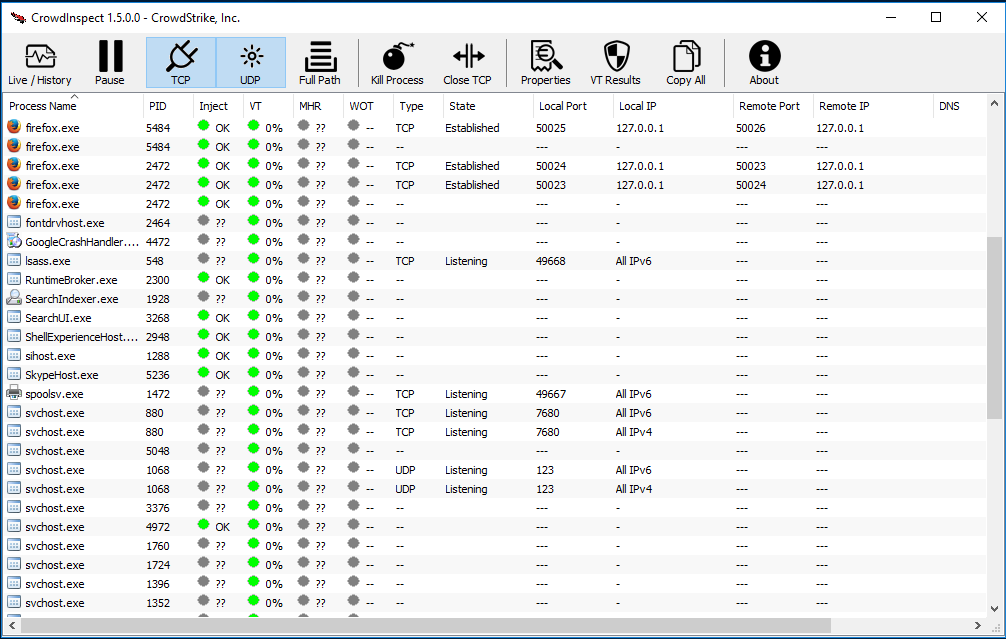This screenshot has height=639, width=1006.
Task: Click UDP type cell for All IPv6 port 123
Action: [x=405, y=470]
